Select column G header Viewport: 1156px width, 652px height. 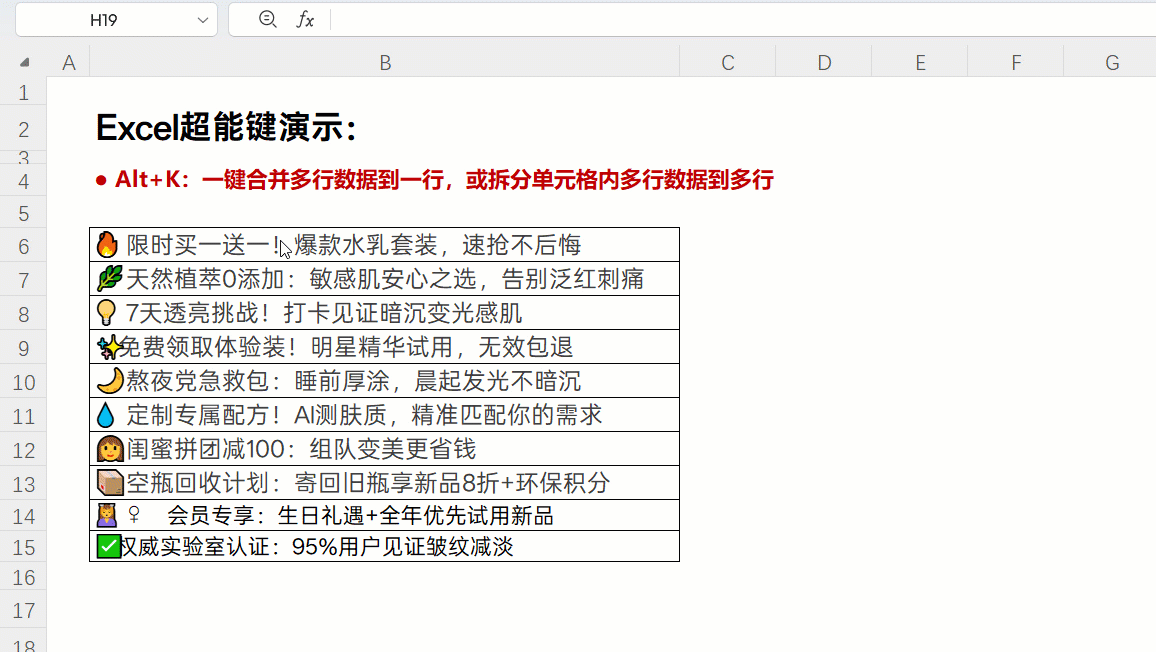pyautogui.click(x=1110, y=63)
